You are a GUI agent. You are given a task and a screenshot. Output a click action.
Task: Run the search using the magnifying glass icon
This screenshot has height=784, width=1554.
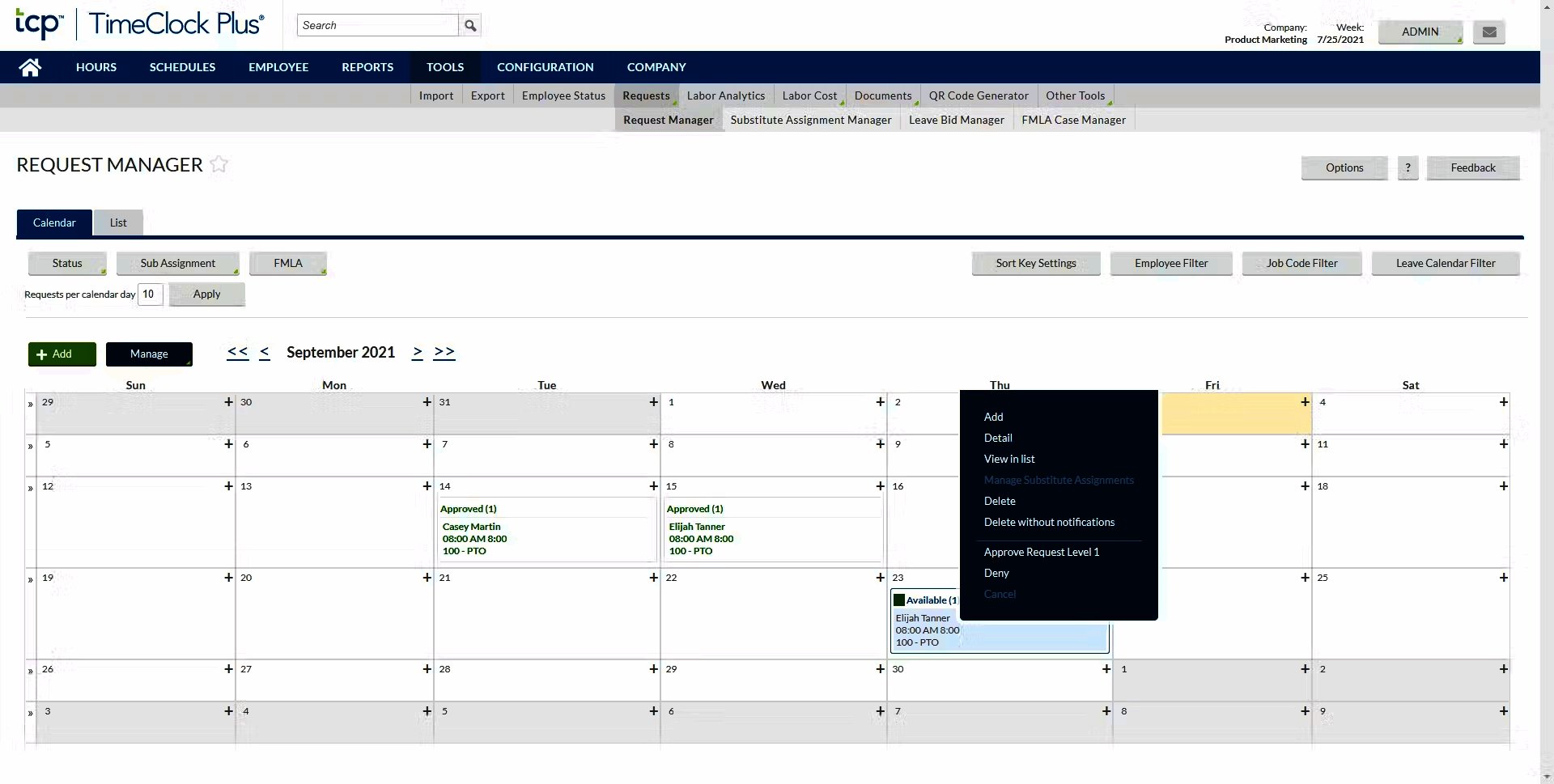click(469, 25)
